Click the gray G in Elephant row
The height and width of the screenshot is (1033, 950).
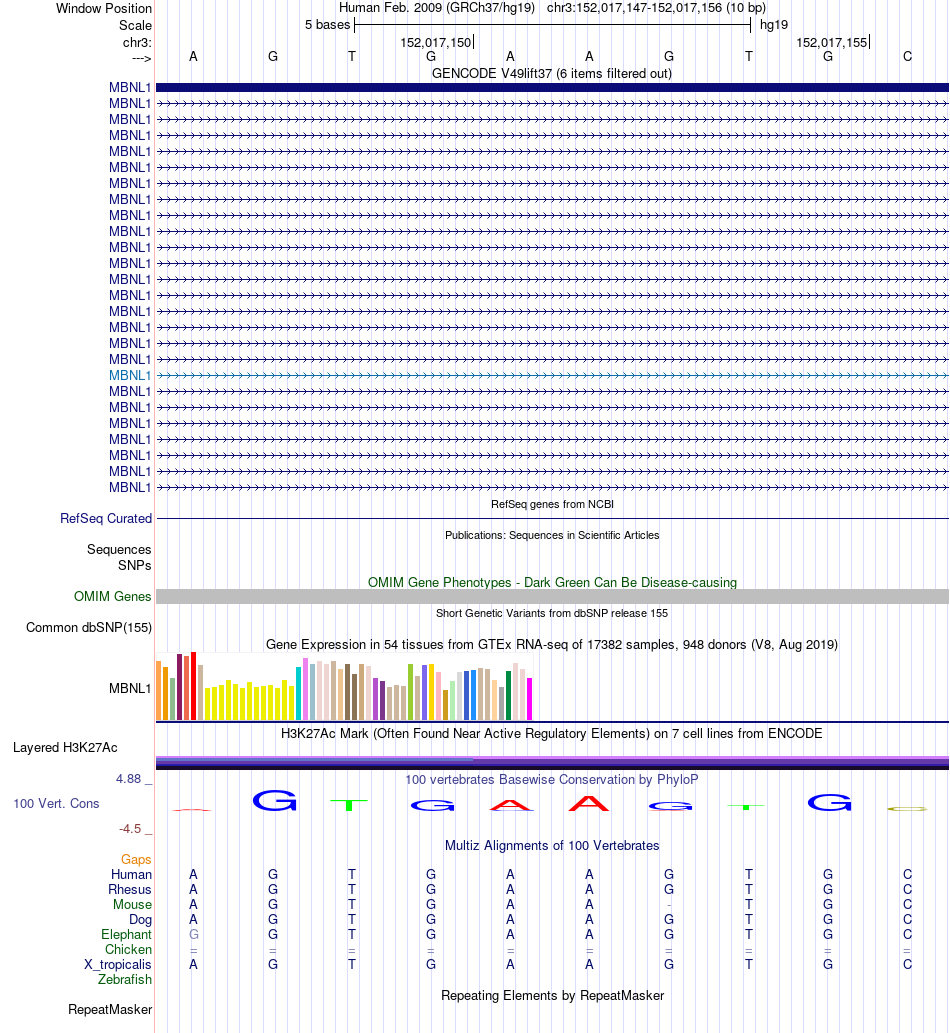[x=194, y=935]
